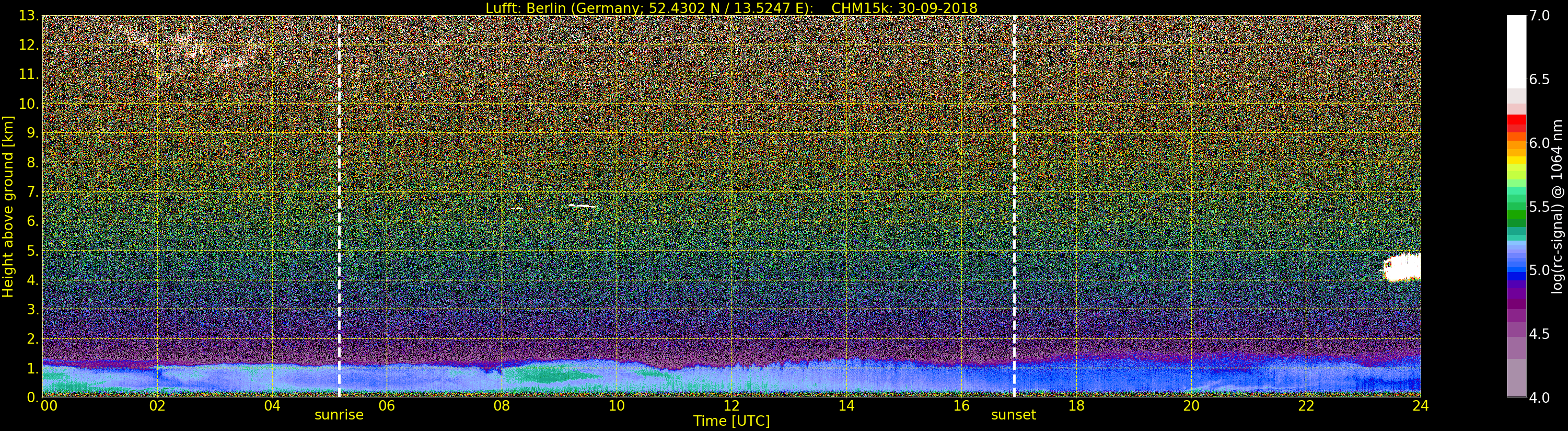
Task: Click the height axis tick '4.'
Action: pos(33,280)
